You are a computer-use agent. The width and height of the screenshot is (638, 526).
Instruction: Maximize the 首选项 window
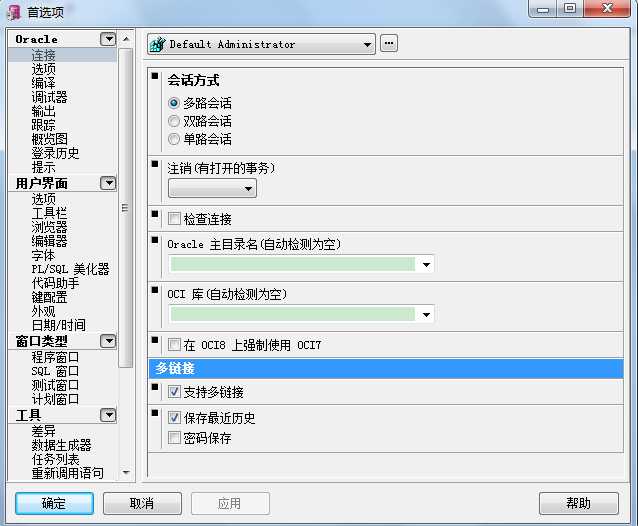(570, 8)
